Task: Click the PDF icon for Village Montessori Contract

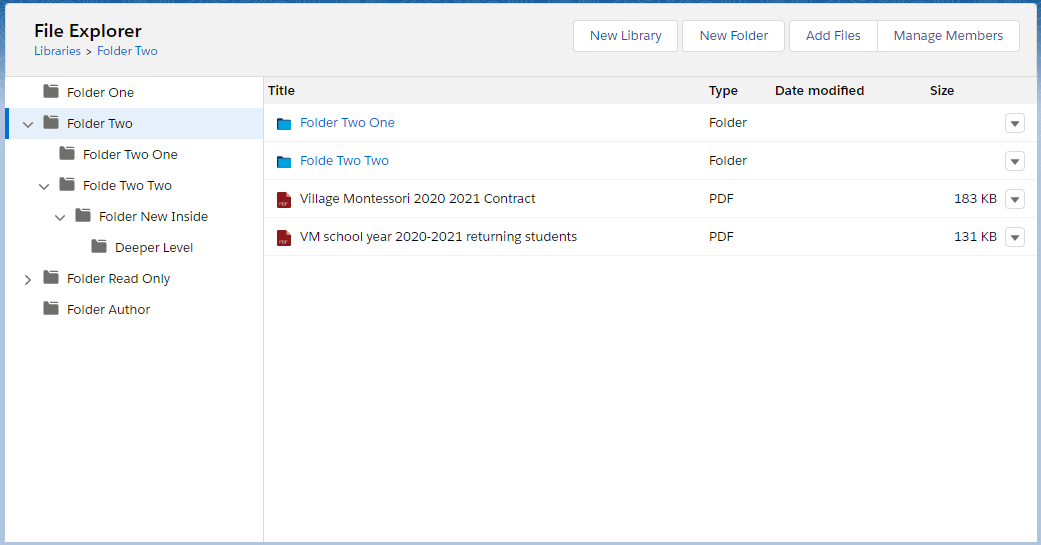Action: (284, 199)
